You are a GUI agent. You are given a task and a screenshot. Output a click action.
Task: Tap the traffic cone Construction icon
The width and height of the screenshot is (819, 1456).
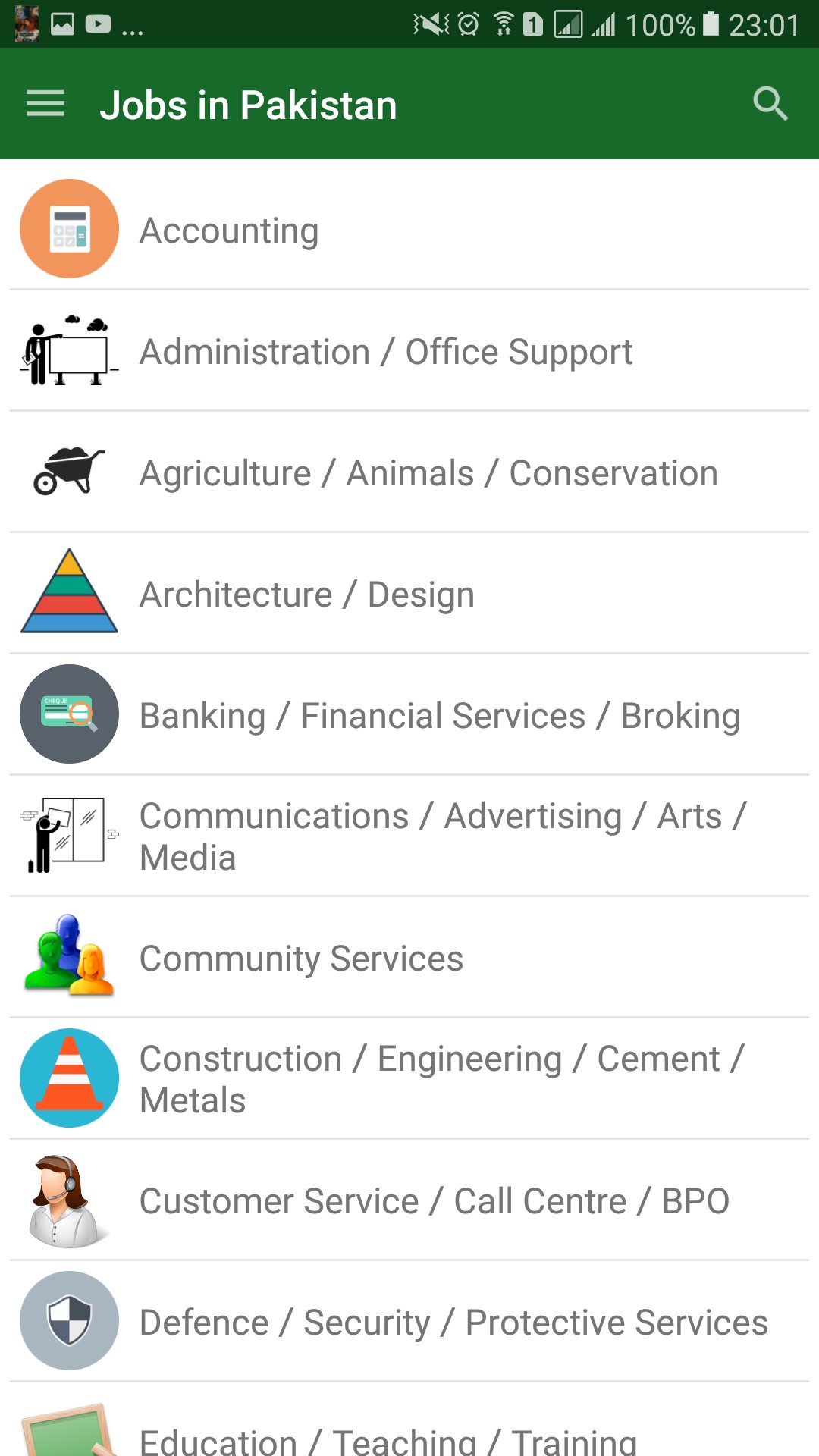pos(69,1078)
